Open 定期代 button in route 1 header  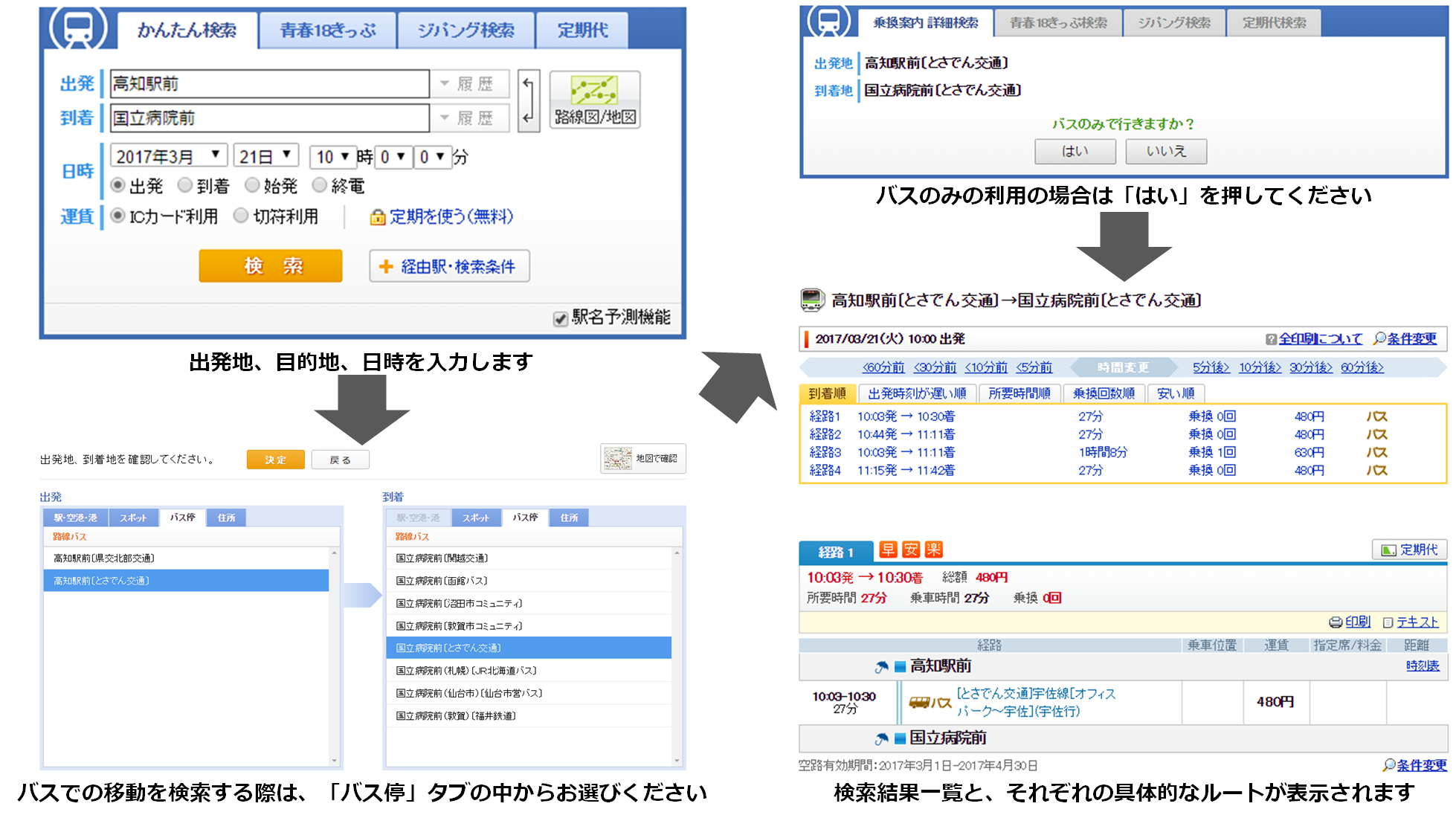click(x=1408, y=550)
